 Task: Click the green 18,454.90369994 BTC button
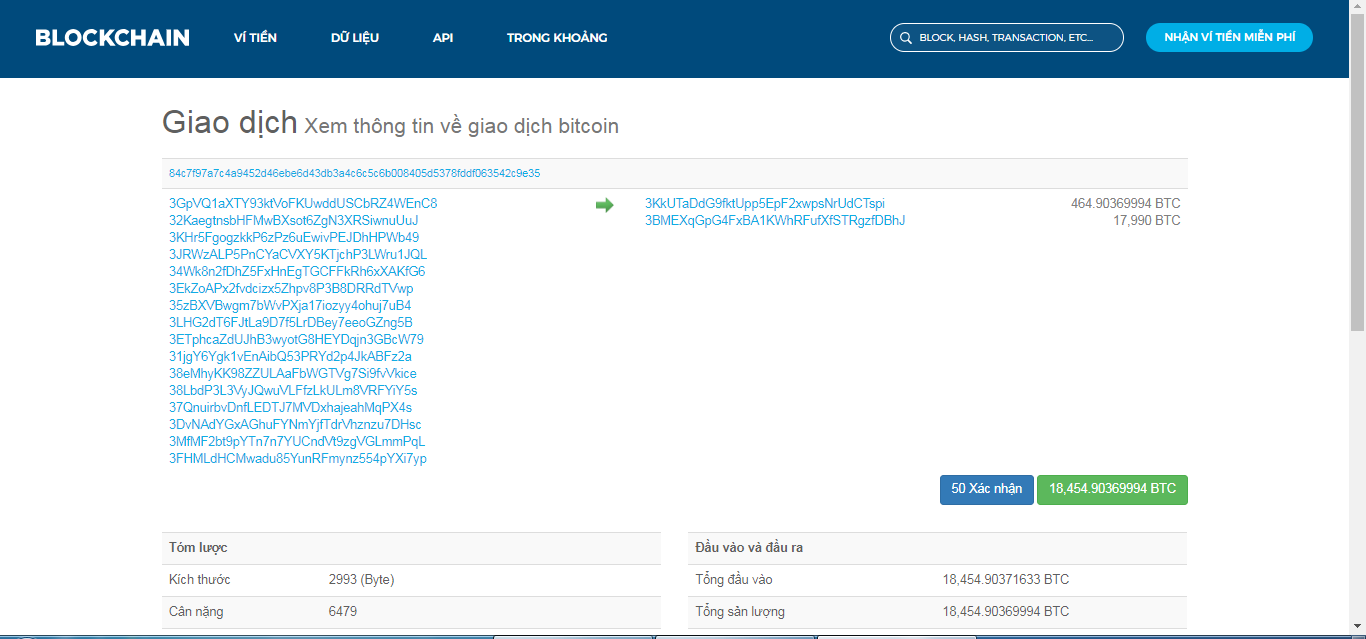(1112, 489)
